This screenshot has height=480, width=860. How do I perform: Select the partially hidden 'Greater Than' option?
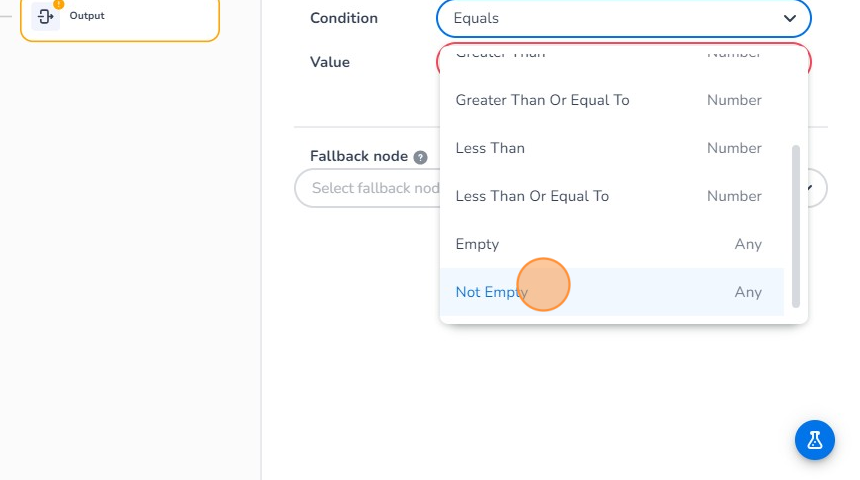pos(500,54)
